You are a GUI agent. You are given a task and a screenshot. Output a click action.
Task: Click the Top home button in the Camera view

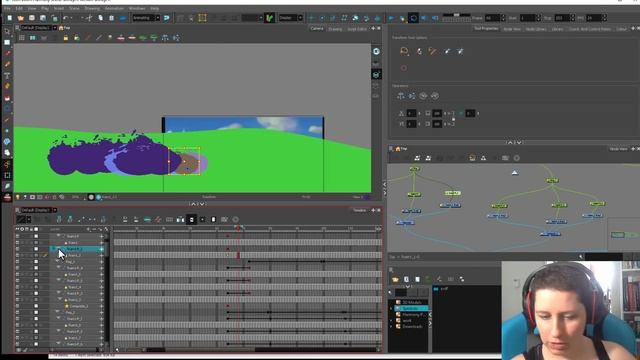pos(61,28)
